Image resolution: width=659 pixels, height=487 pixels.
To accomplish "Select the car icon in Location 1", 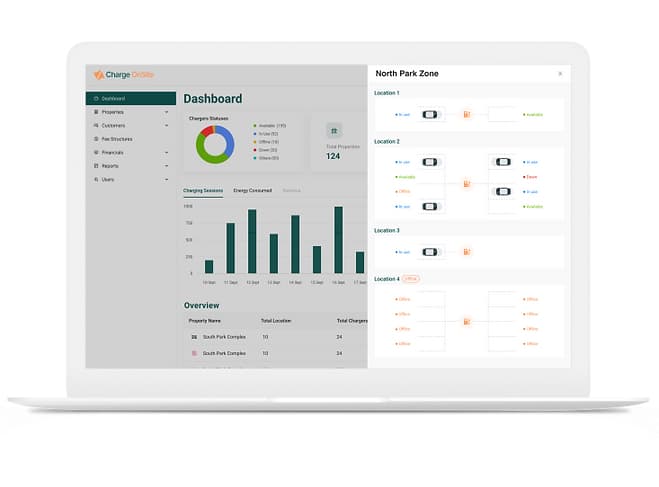I will 430,115.
